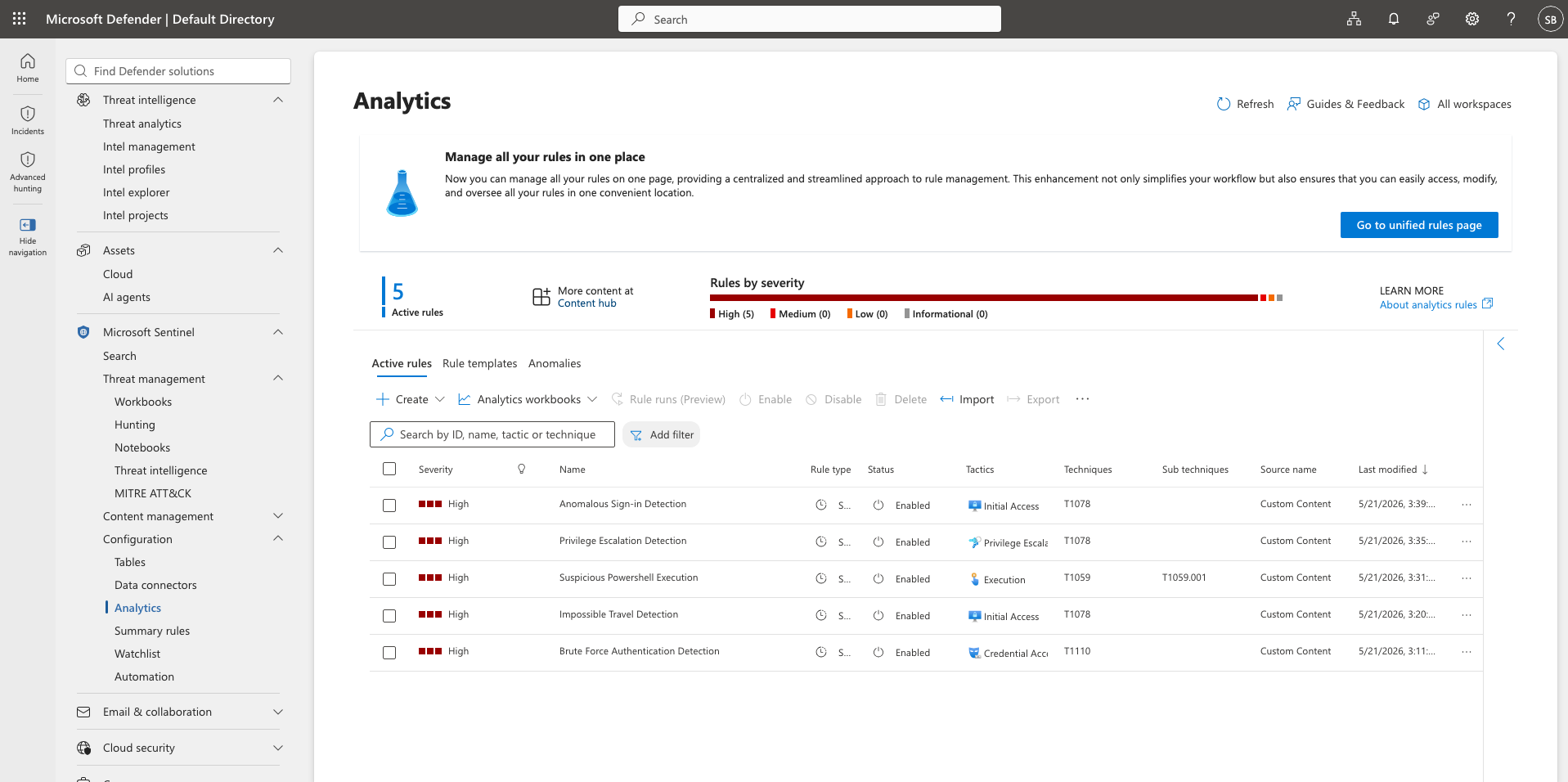Click the Hide navigation icon
1568x782 pixels.
click(28, 225)
